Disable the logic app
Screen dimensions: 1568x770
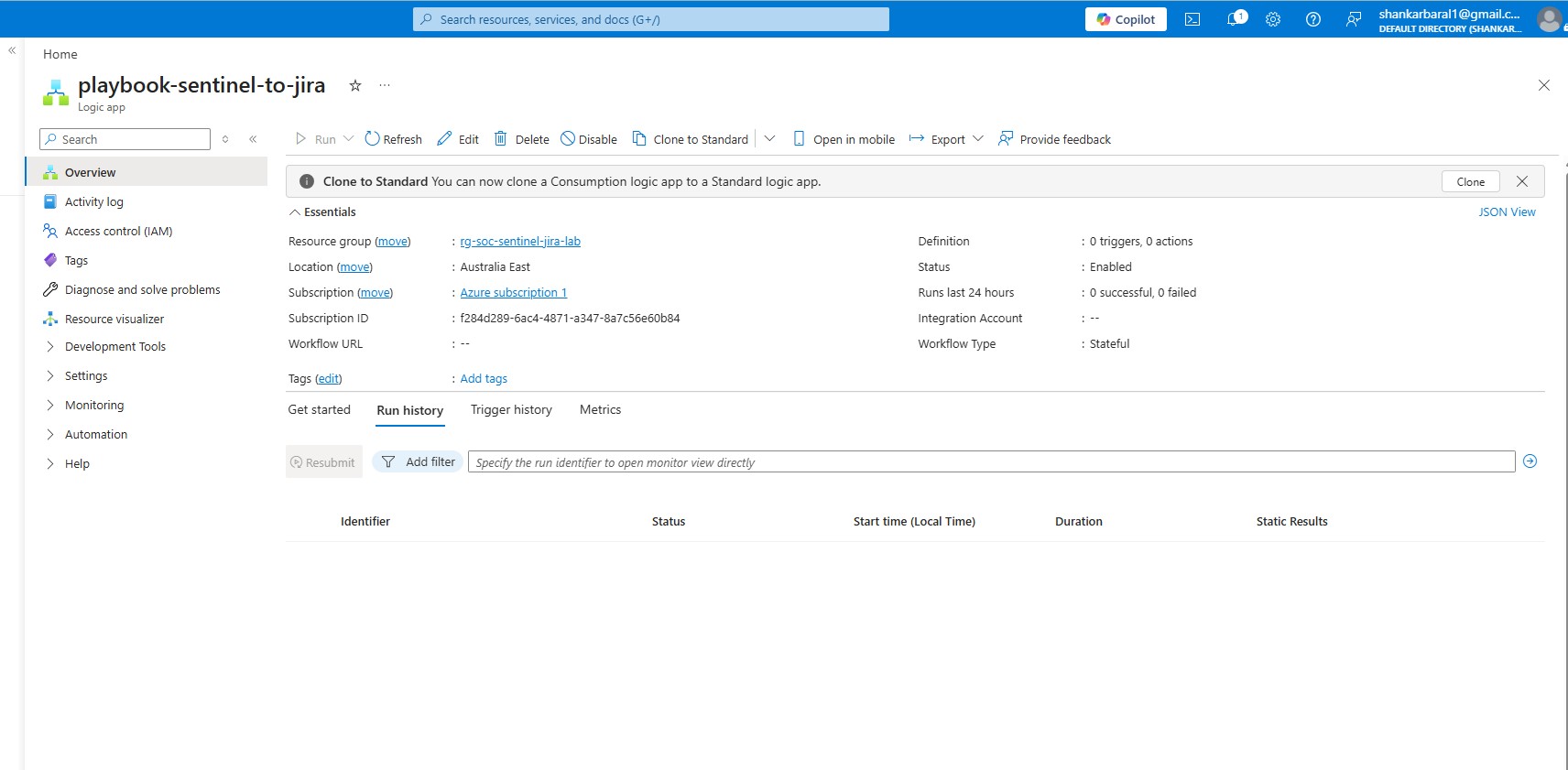[x=589, y=139]
